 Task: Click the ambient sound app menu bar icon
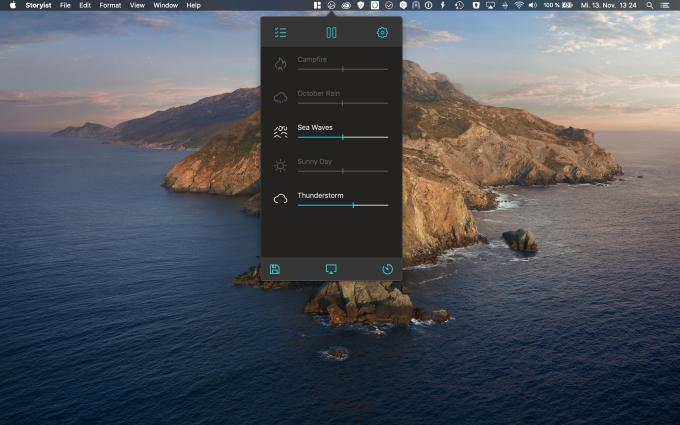coord(331,5)
